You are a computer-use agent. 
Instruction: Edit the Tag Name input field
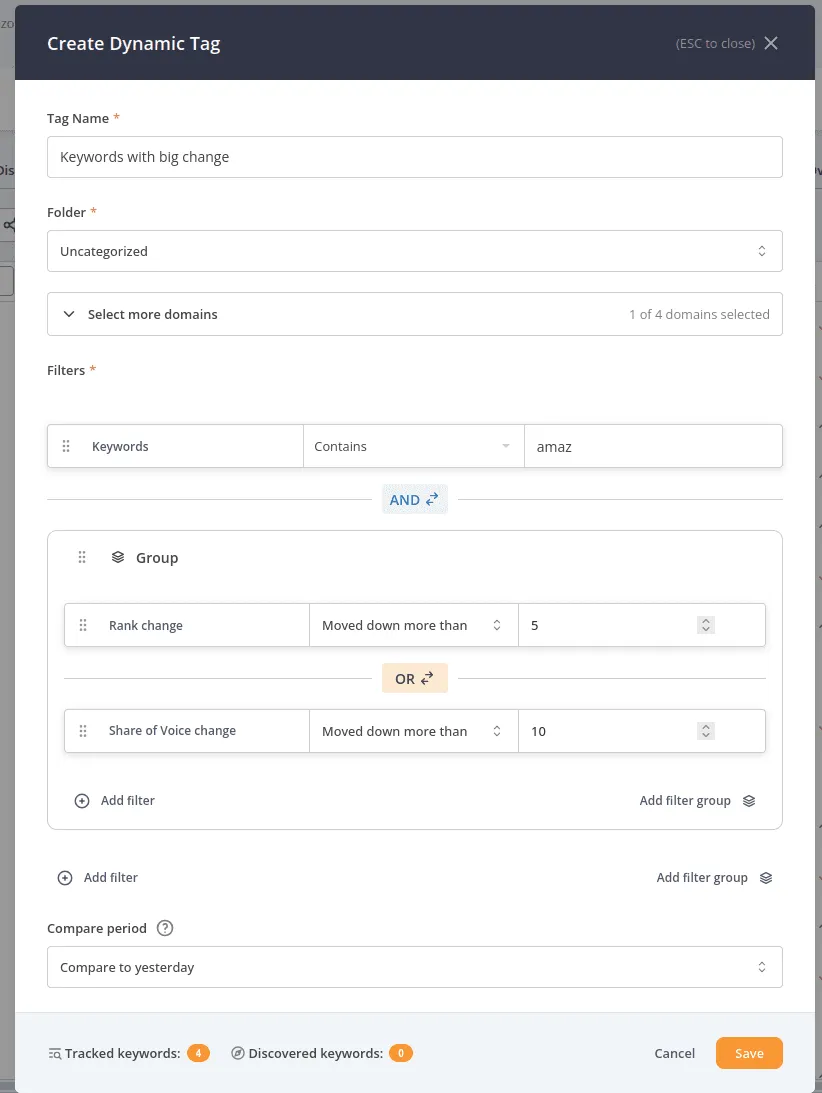[414, 157]
